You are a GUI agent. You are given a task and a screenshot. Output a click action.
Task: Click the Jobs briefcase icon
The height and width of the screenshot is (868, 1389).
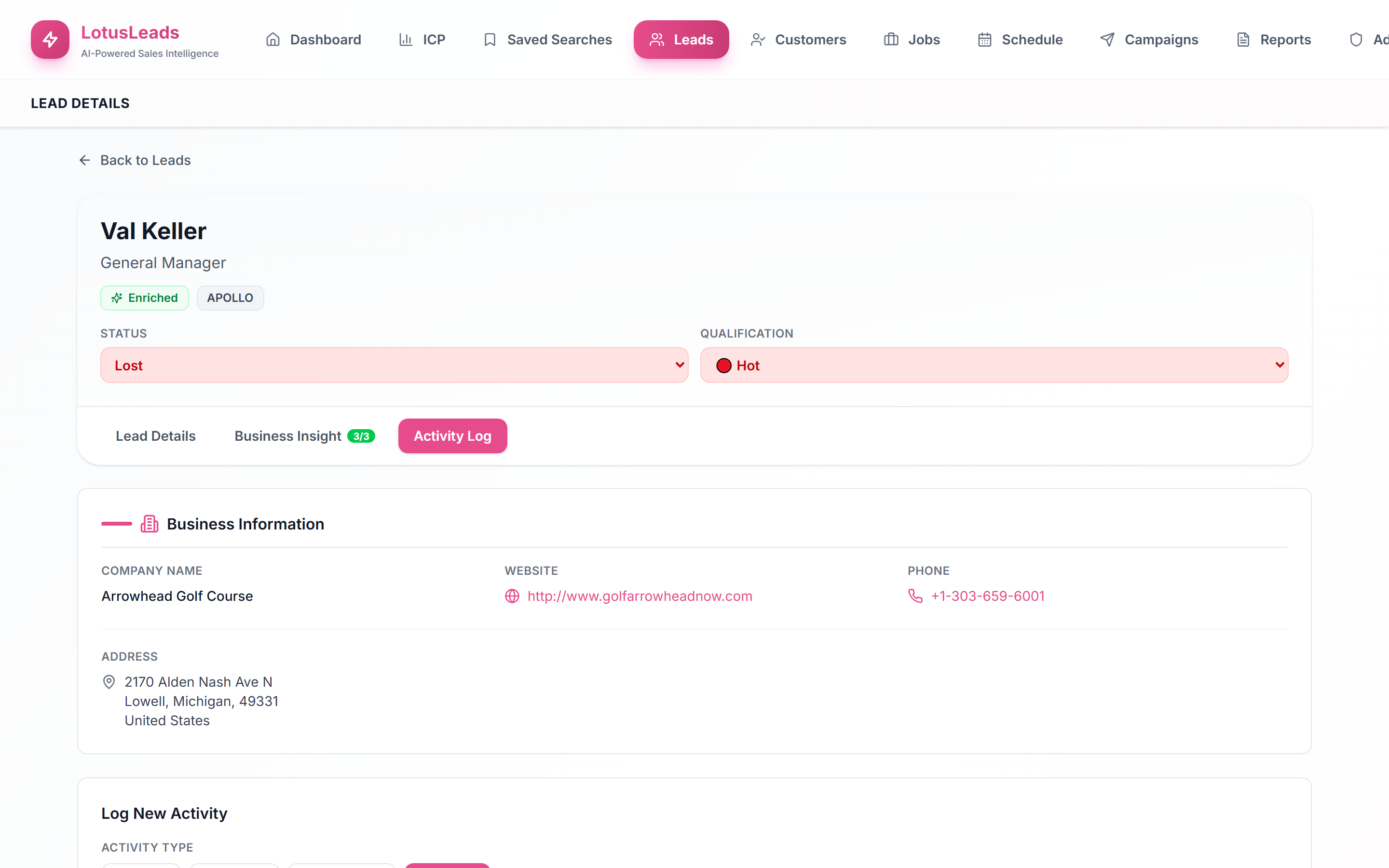tap(891, 40)
